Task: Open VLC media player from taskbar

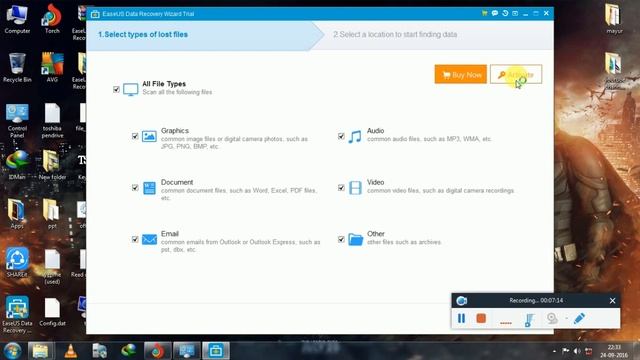Action: click(x=70, y=351)
